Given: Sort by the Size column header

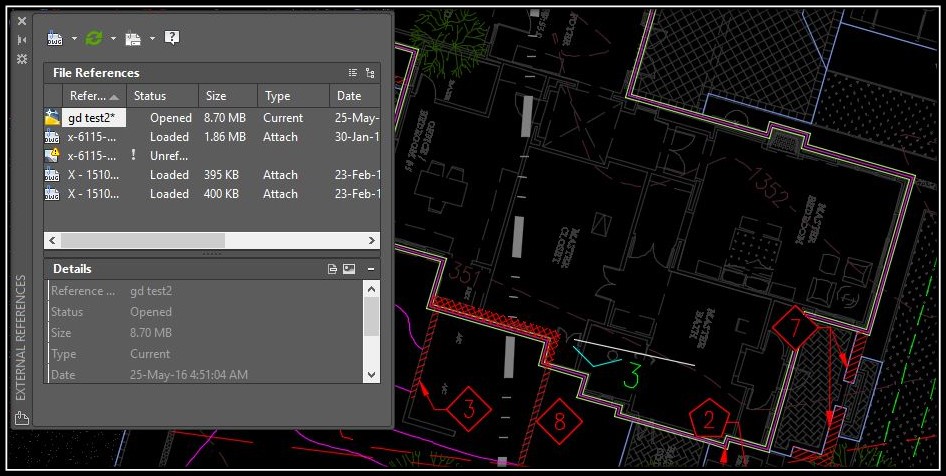Looking at the screenshot, I should [228, 96].
